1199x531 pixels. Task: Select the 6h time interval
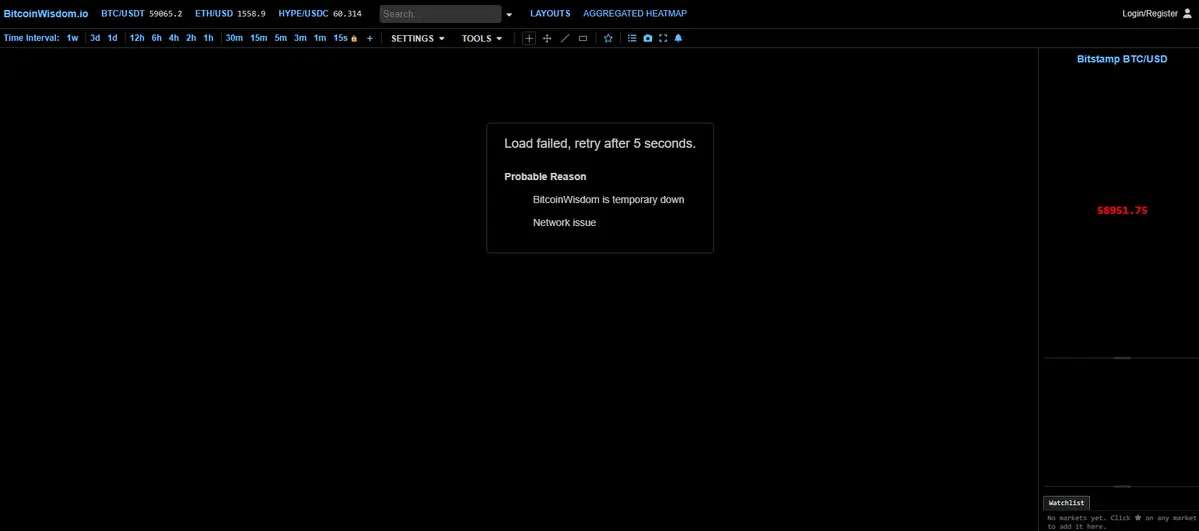click(x=157, y=38)
